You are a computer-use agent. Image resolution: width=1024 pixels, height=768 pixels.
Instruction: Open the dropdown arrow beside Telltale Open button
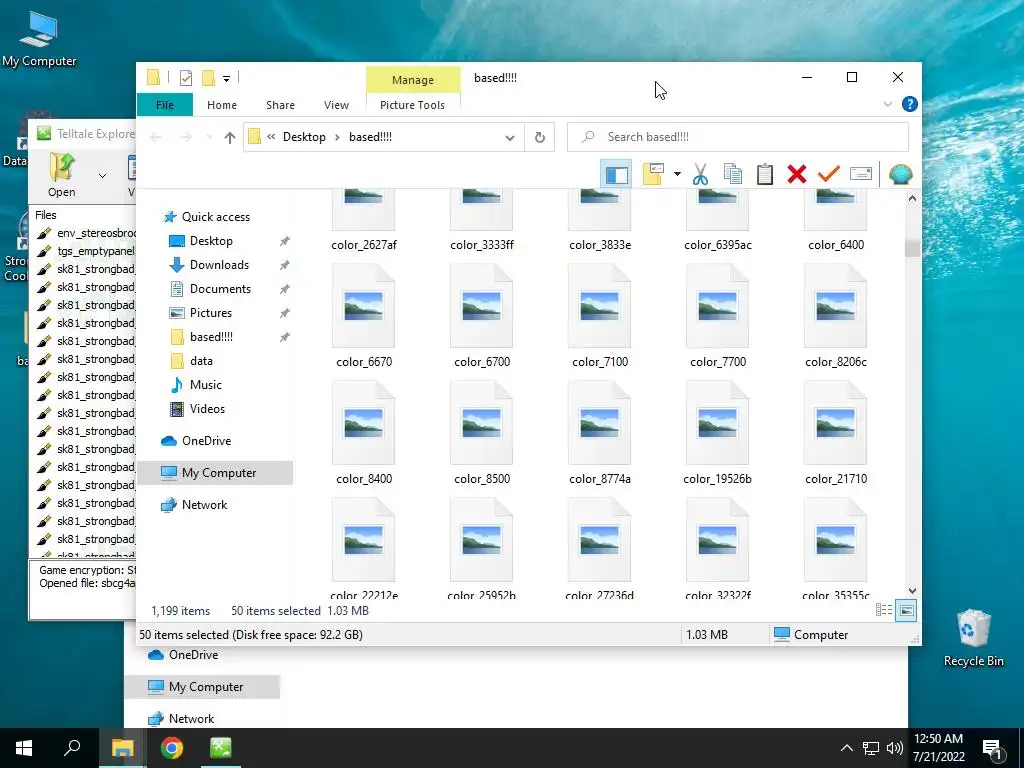pos(103,176)
